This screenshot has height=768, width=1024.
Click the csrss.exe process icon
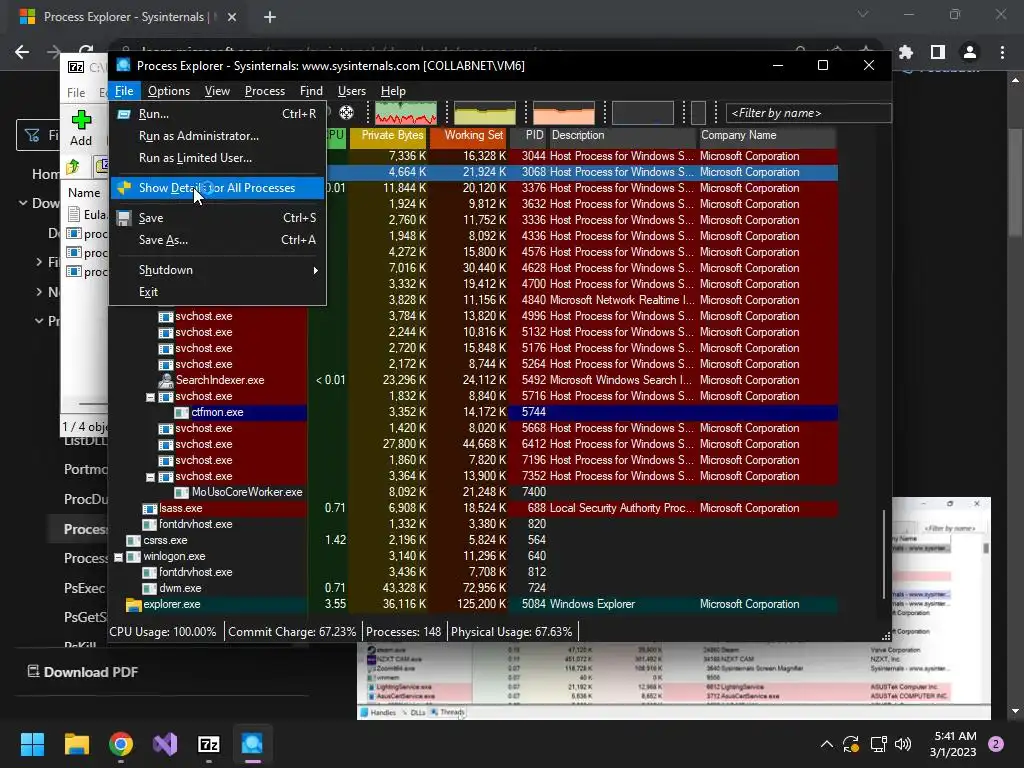[133, 540]
